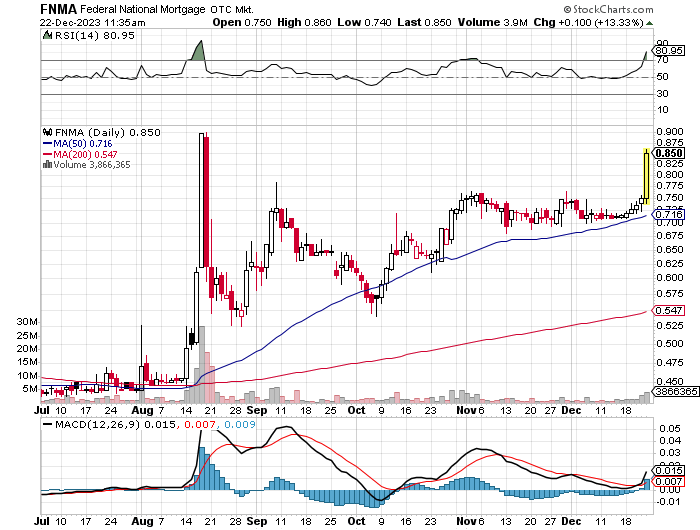This screenshot has width=700, height=530.
Task: Click the MA(200) 0.547 legend entry
Action: pos(85,154)
